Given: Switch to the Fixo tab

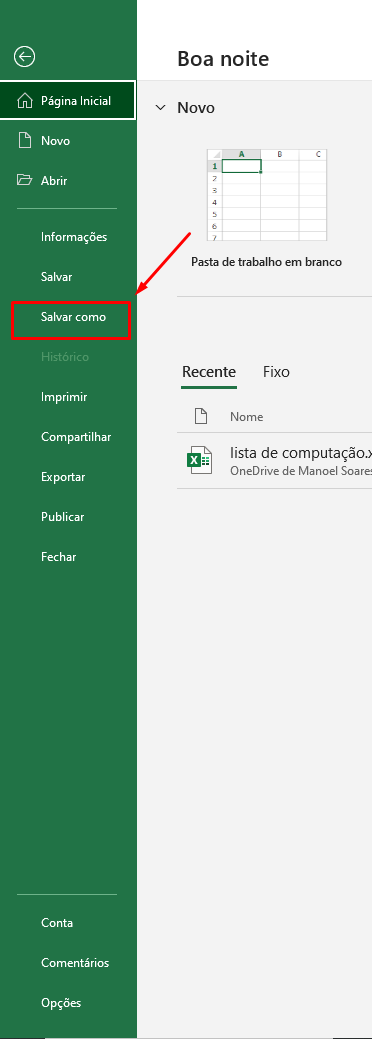Looking at the screenshot, I should coord(276,372).
